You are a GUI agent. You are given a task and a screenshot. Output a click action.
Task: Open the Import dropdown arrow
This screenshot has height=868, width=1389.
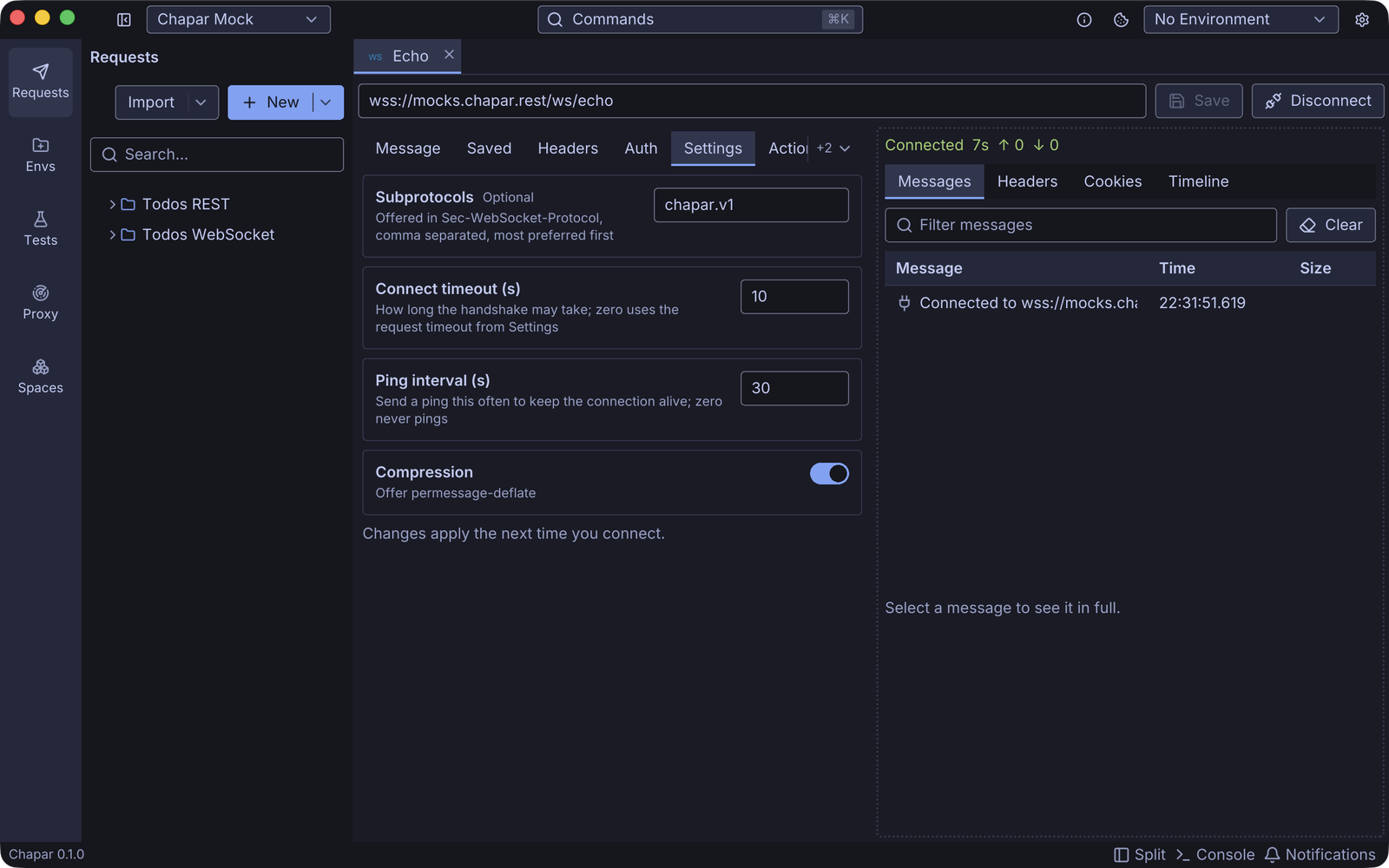(201, 102)
